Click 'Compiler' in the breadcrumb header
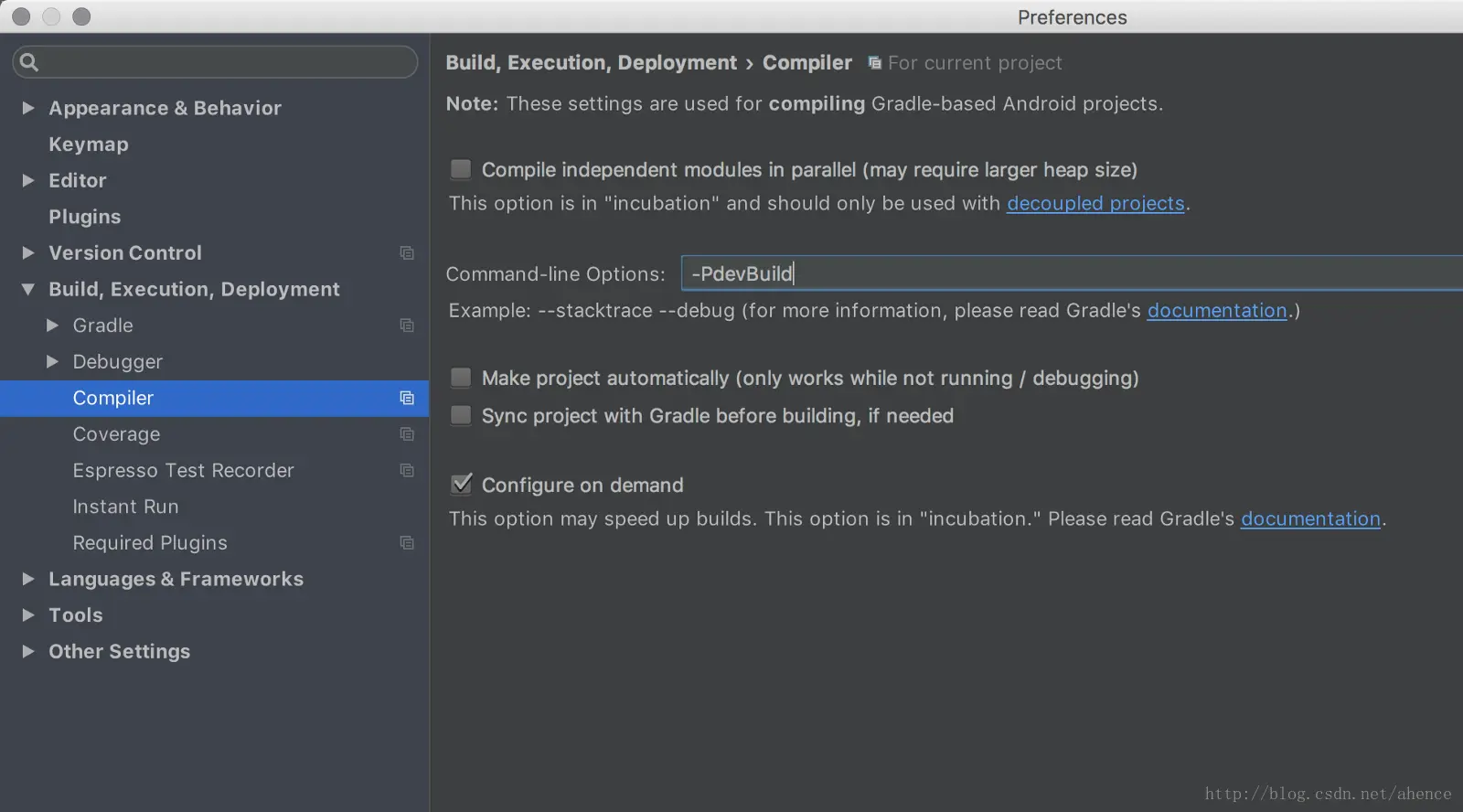 [807, 62]
